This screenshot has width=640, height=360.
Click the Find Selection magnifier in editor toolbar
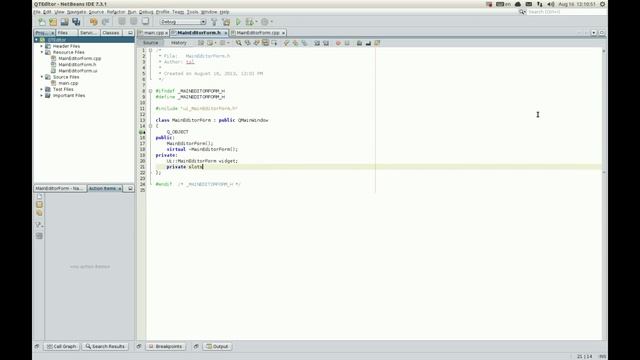[x=238, y=43]
